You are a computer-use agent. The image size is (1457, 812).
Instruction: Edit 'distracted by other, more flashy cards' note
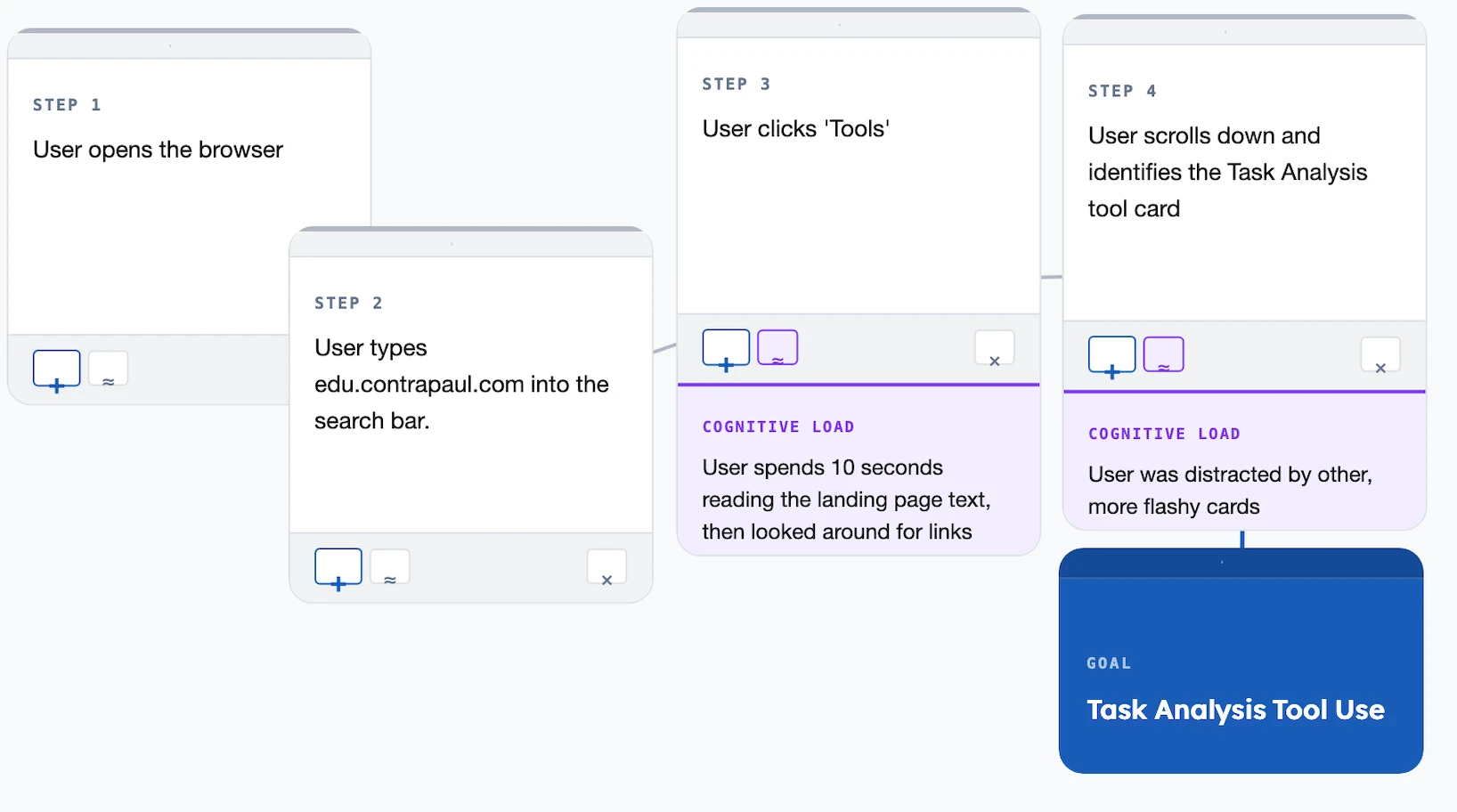[x=1230, y=491]
